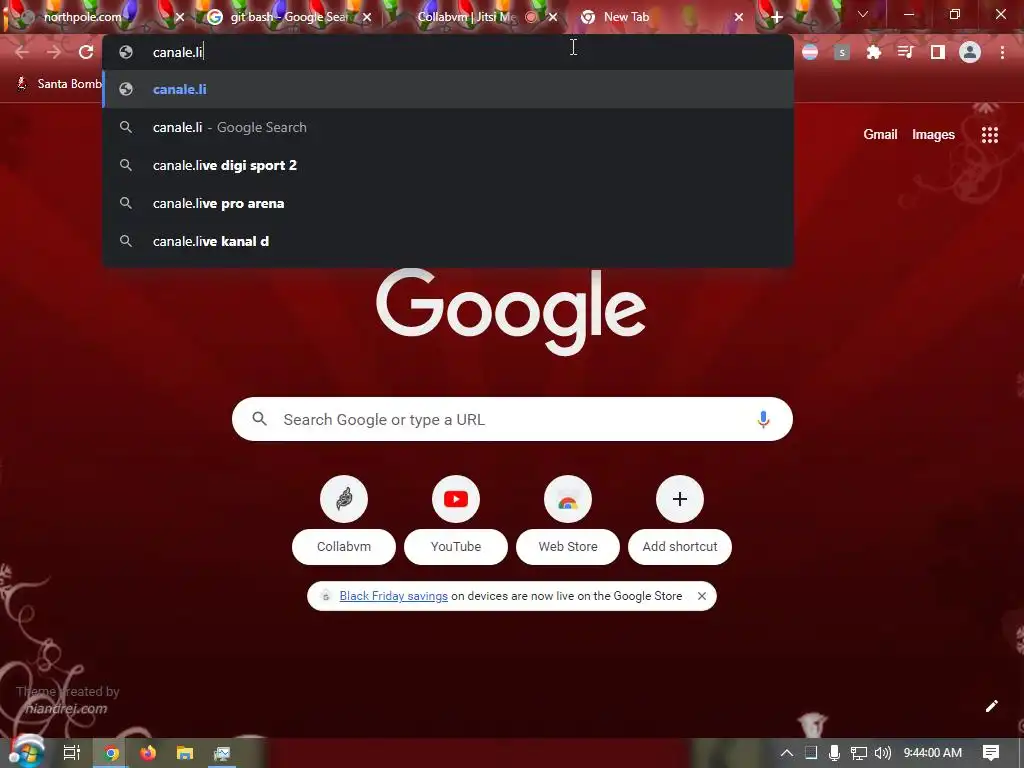The height and width of the screenshot is (768, 1024).
Task: Open the media controls playlist icon
Action: click(905, 52)
